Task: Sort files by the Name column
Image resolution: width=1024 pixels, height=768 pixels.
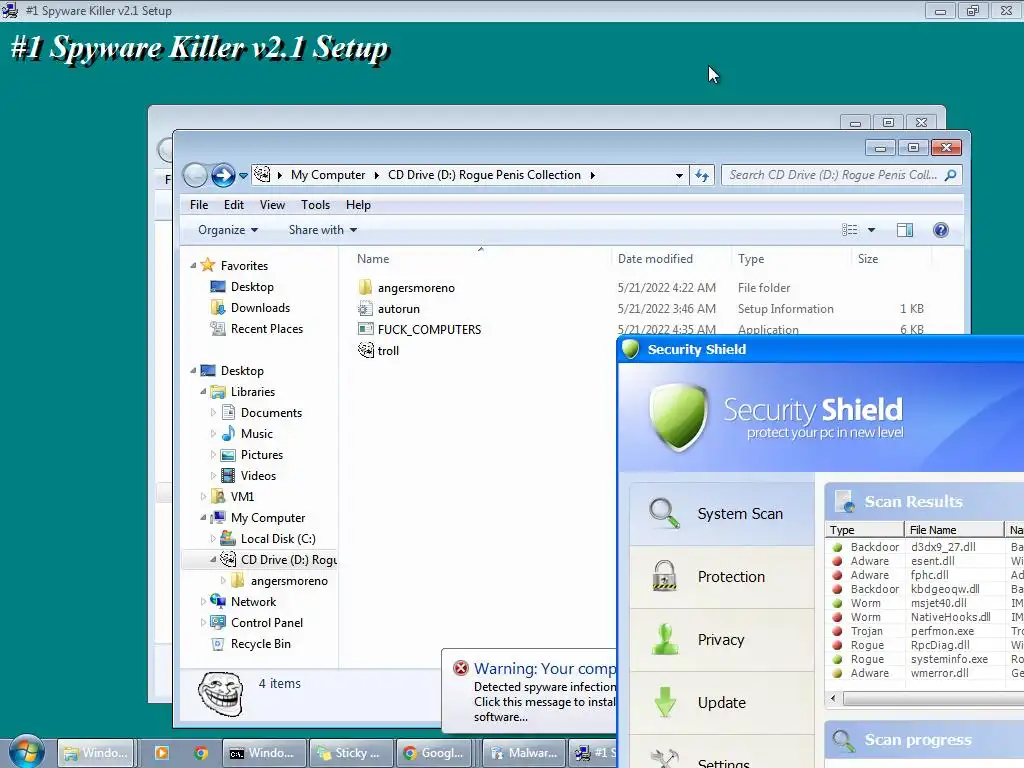Action: click(373, 259)
